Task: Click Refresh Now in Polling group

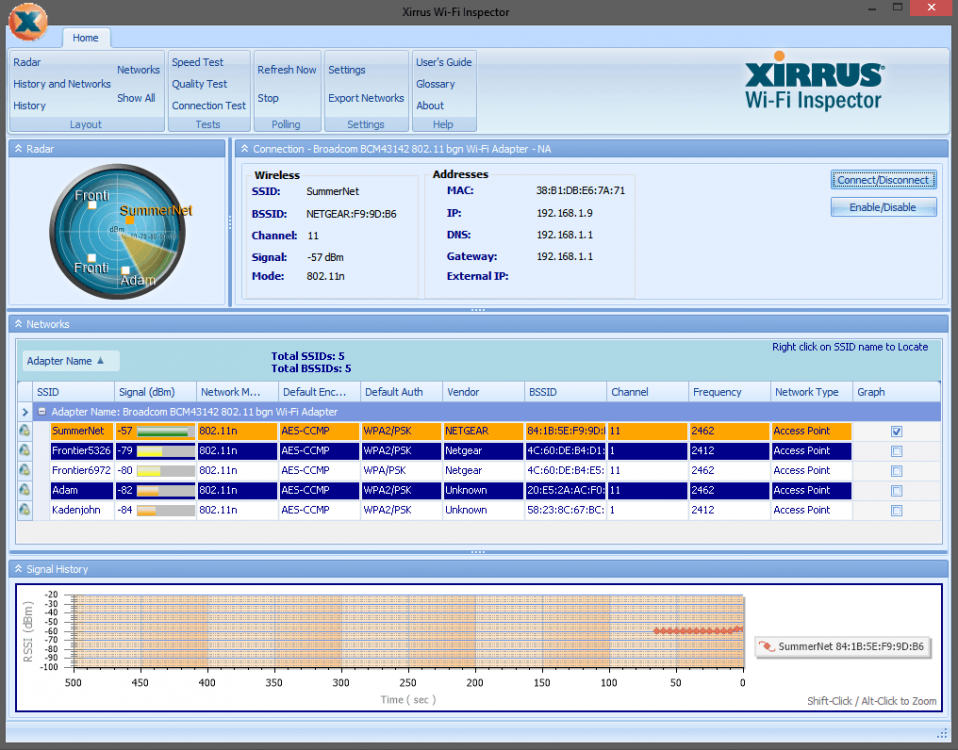Action: point(287,70)
